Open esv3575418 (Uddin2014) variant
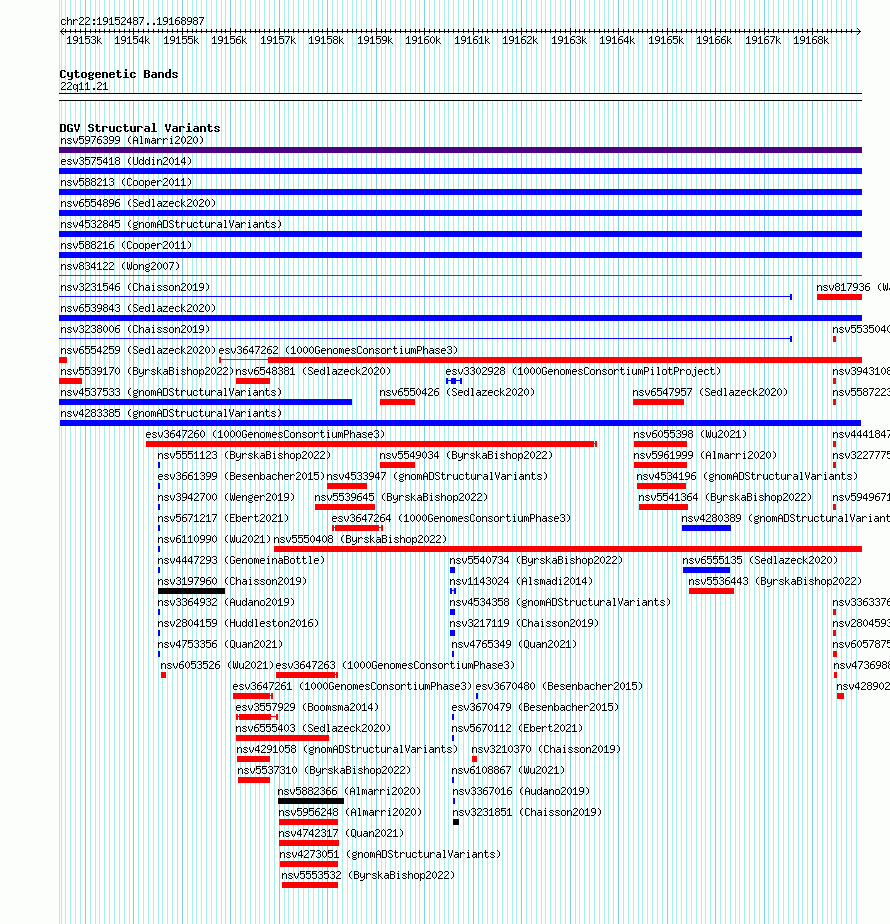 click(x=126, y=161)
